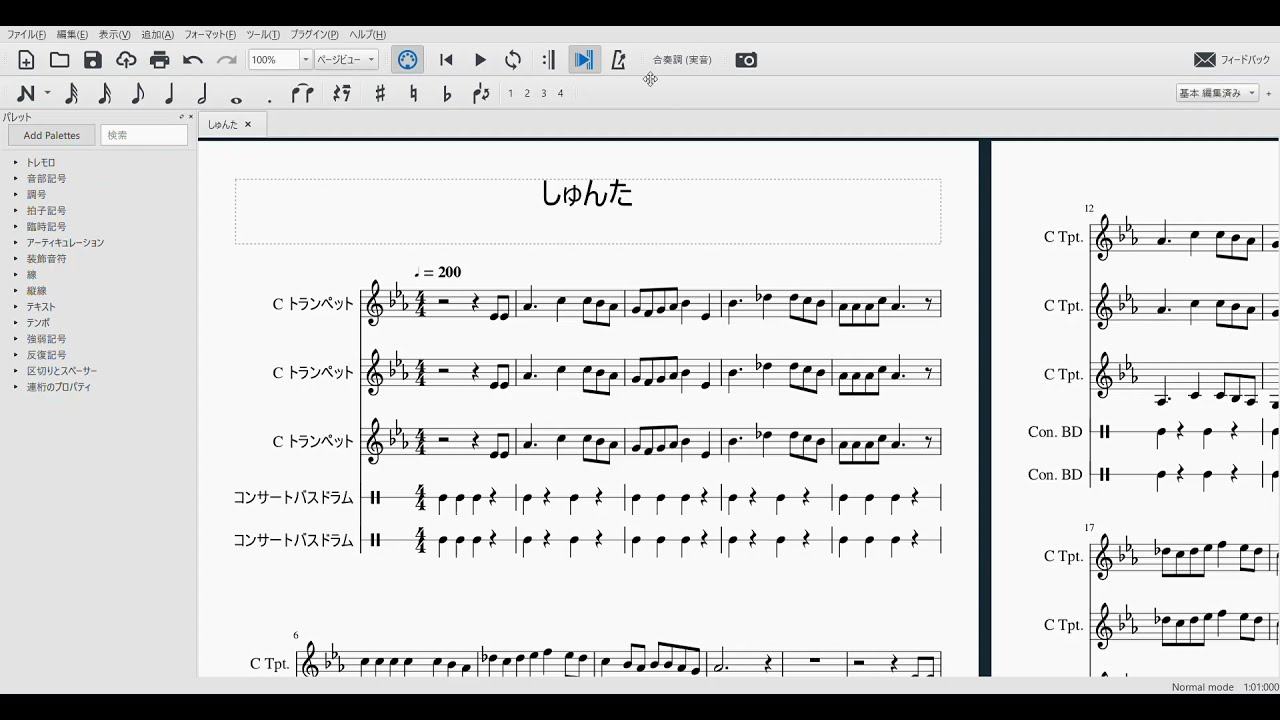Start playback with the play button

[x=480, y=60]
